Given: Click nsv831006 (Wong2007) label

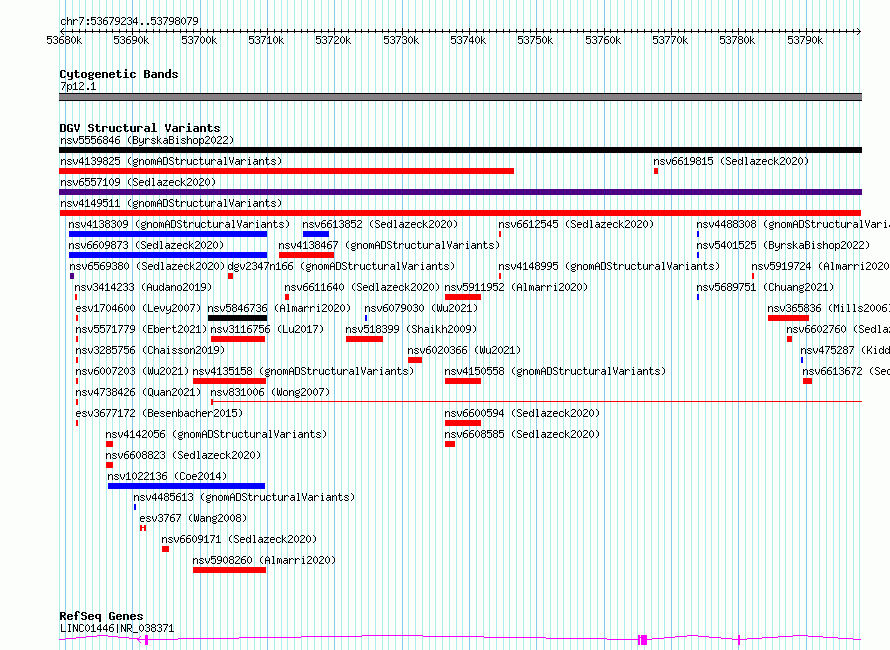Looking at the screenshot, I should click(x=270, y=392).
